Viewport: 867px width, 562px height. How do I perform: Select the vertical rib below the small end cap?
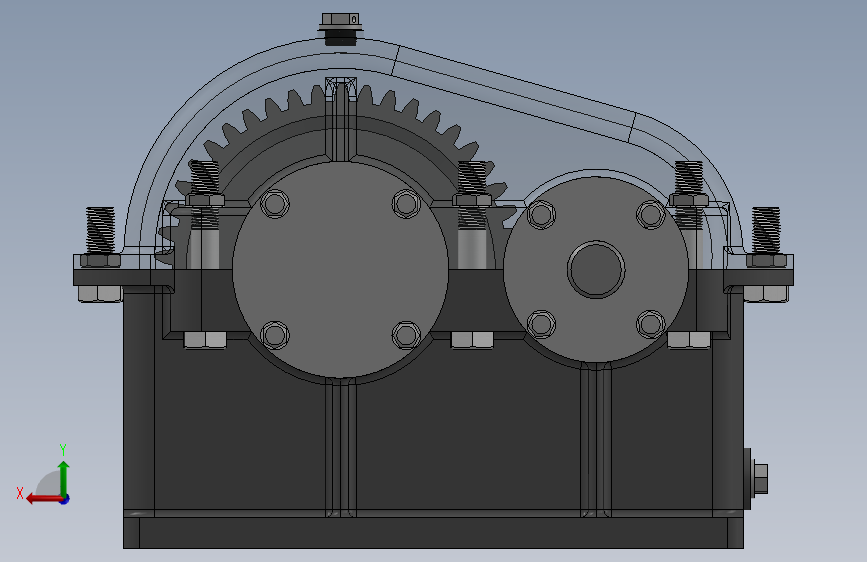(x=596, y=440)
